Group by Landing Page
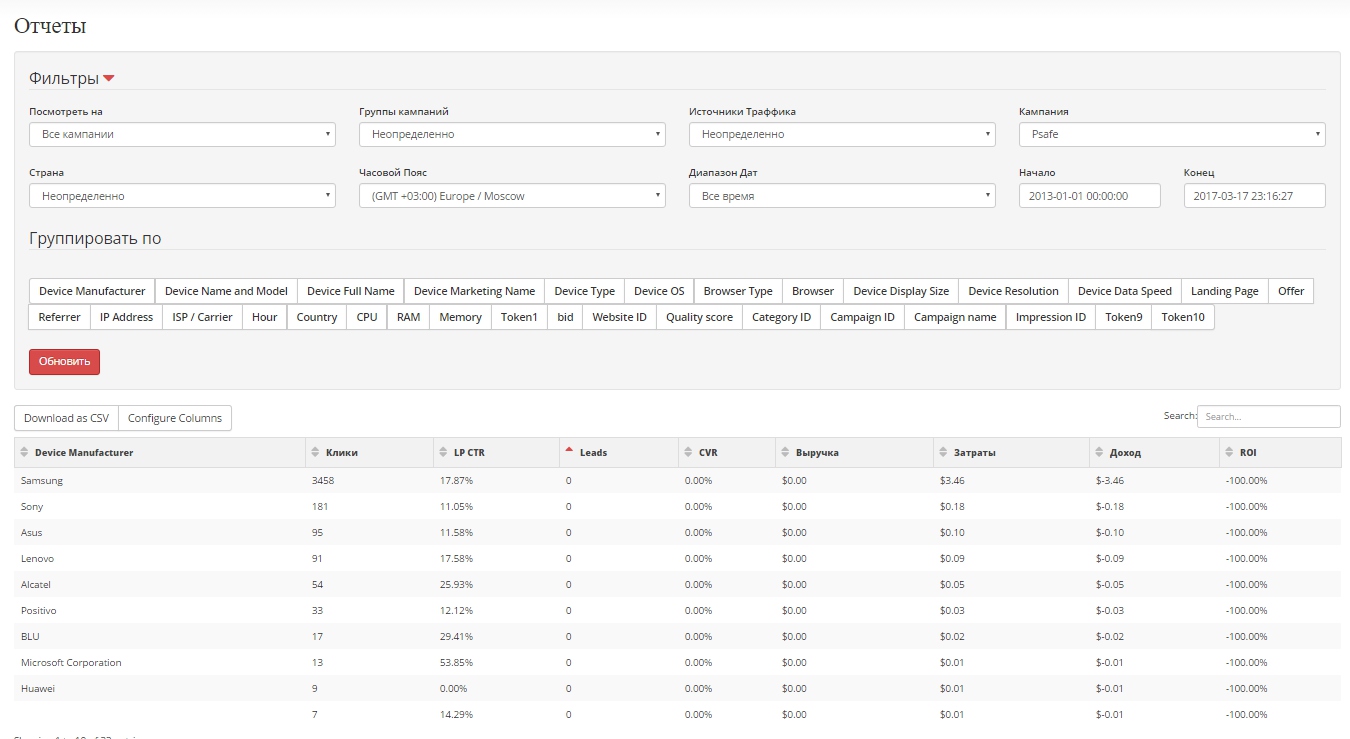Image resolution: width=1350 pixels, height=739 pixels. click(x=1225, y=291)
